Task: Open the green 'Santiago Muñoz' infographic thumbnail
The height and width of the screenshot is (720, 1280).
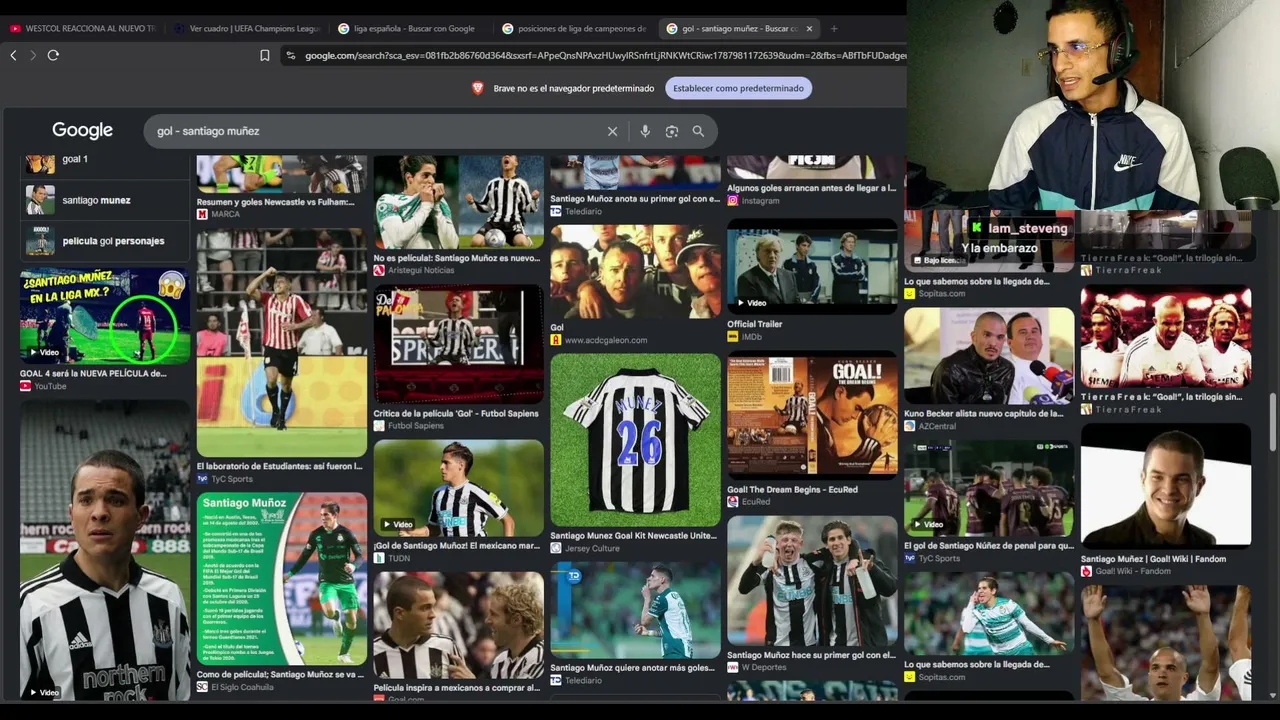Action: (x=282, y=579)
